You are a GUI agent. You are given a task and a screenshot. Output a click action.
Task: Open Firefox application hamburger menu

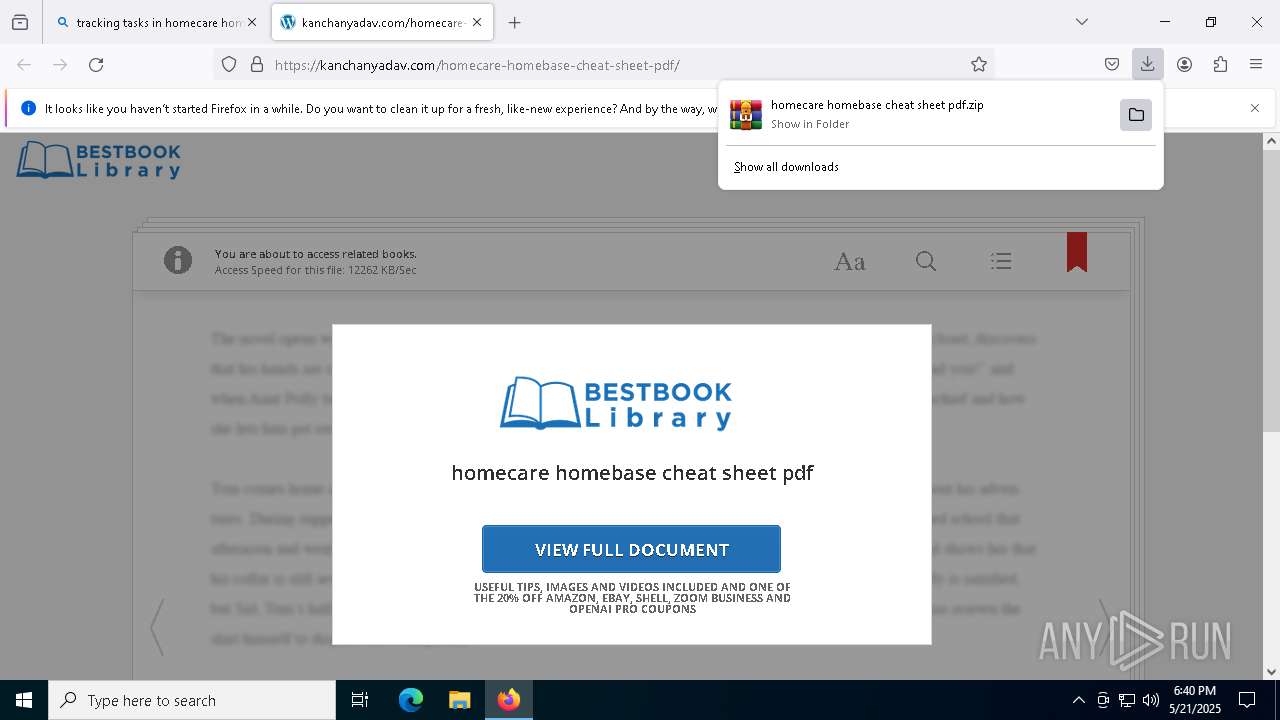pyautogui.click(x=1256, y=65)
